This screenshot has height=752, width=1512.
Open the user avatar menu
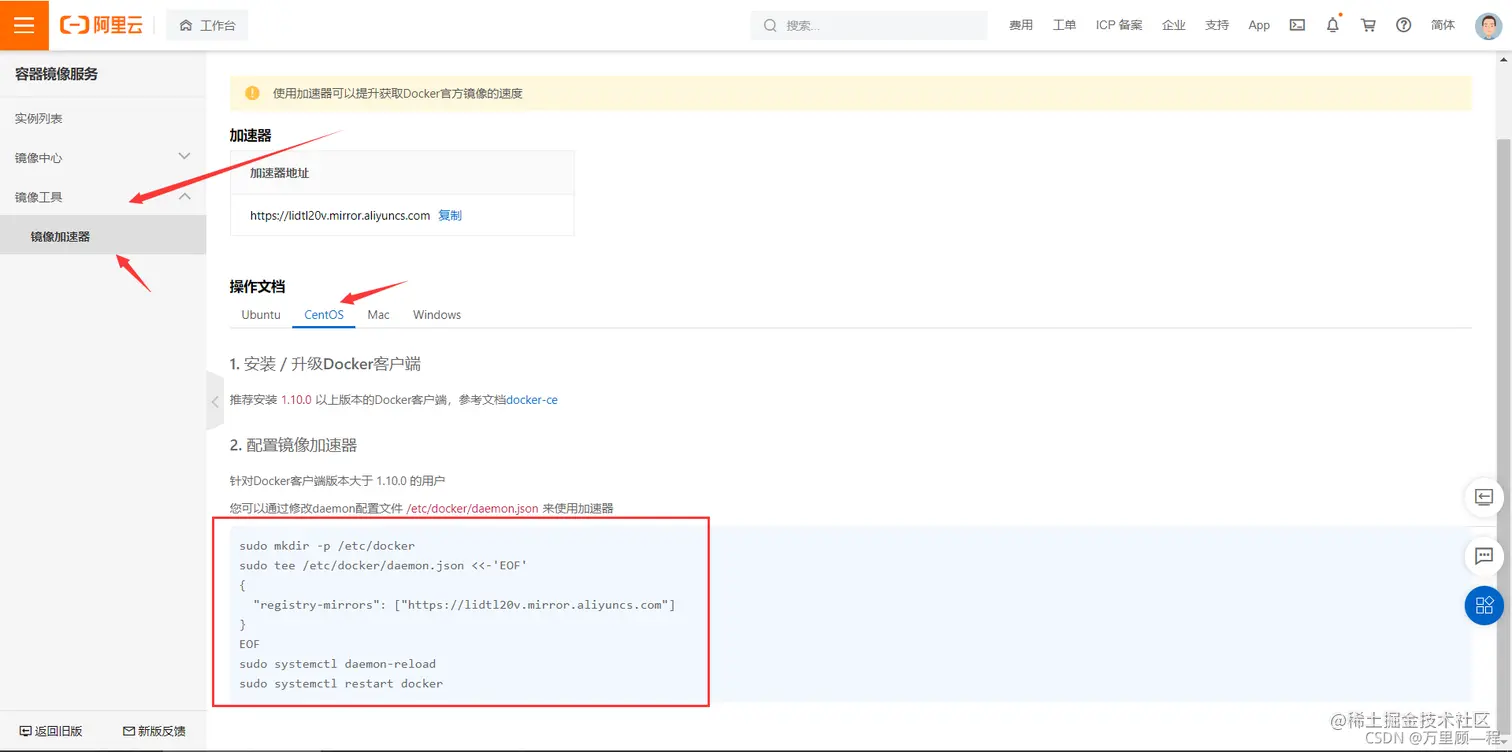click(1488, 25)
